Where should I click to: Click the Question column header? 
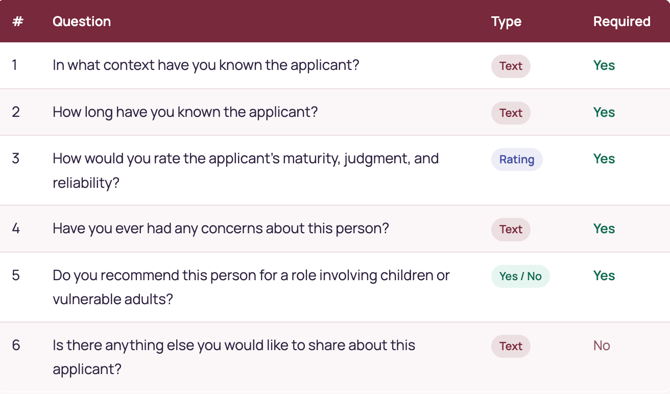point(82,21)
